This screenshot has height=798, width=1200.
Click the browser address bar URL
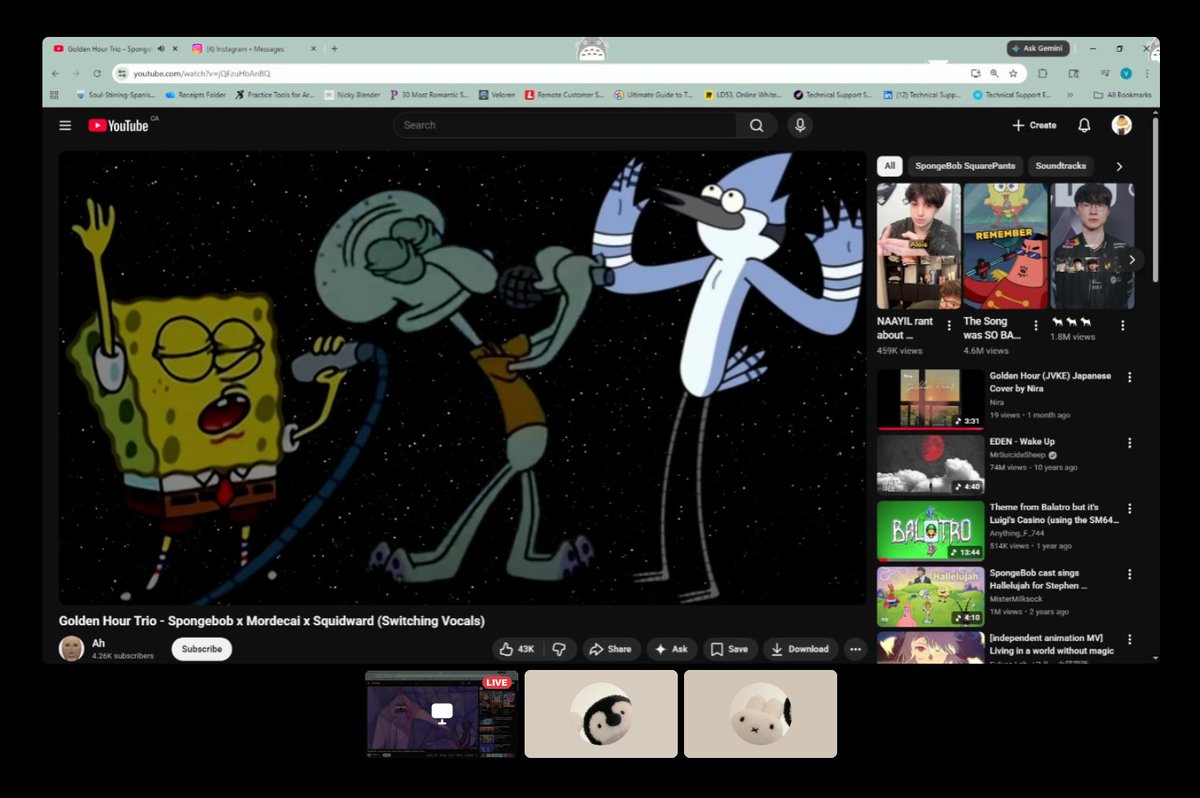pyautogui.click(x=202, y=73)
